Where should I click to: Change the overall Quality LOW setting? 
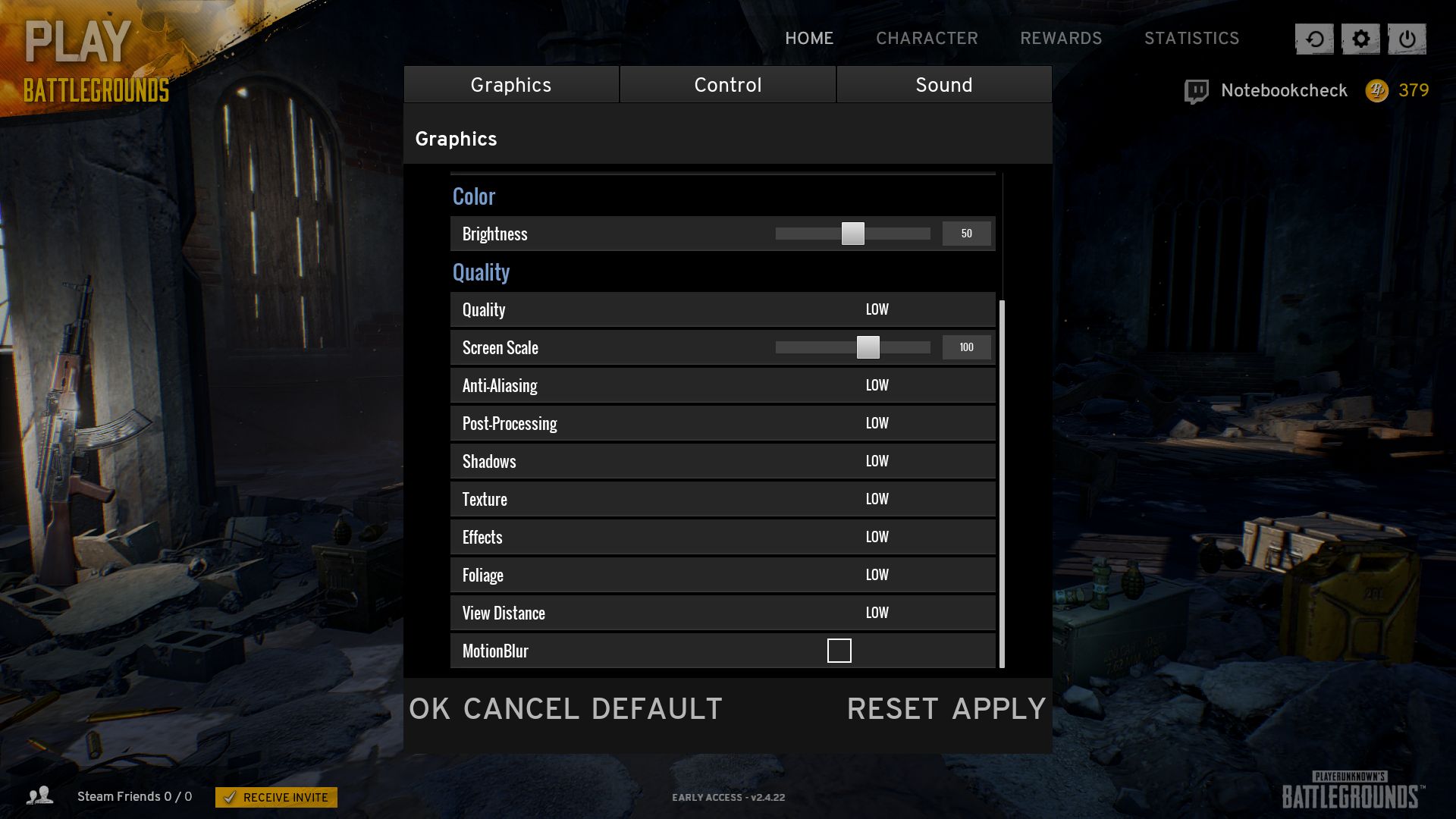click(x=877, y=309)
